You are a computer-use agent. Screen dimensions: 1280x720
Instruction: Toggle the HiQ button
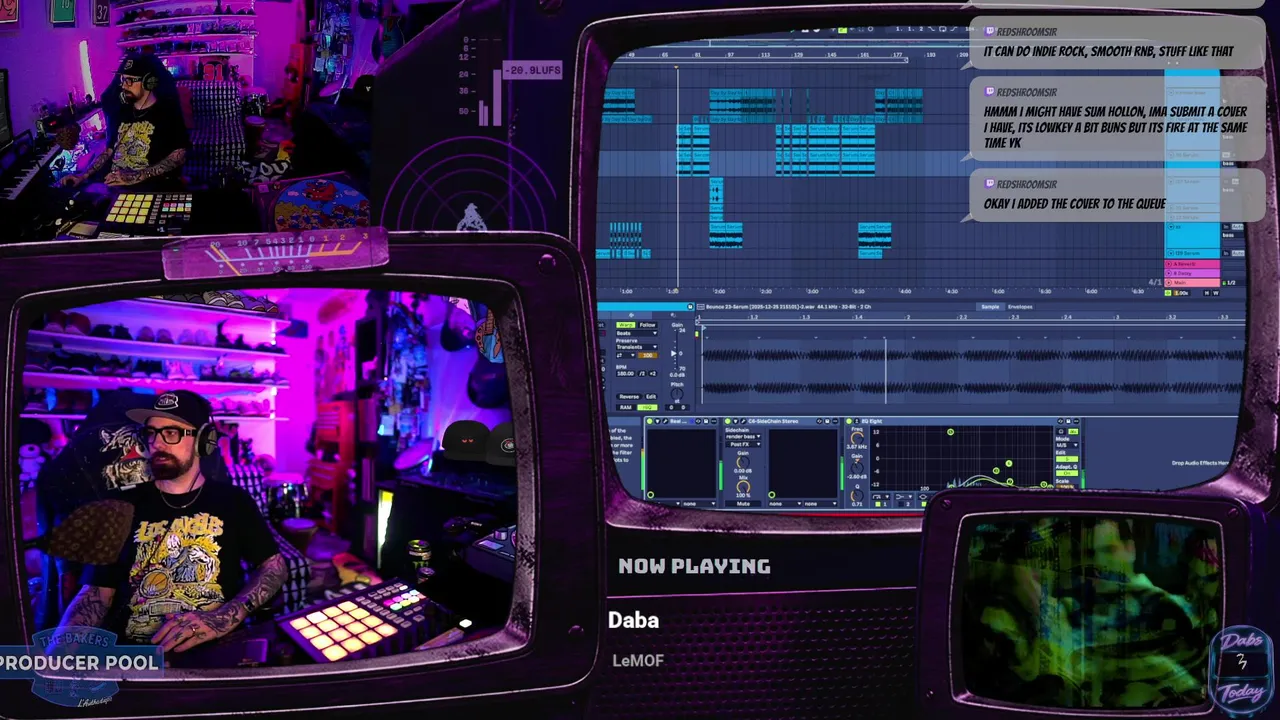click(647, 407)
